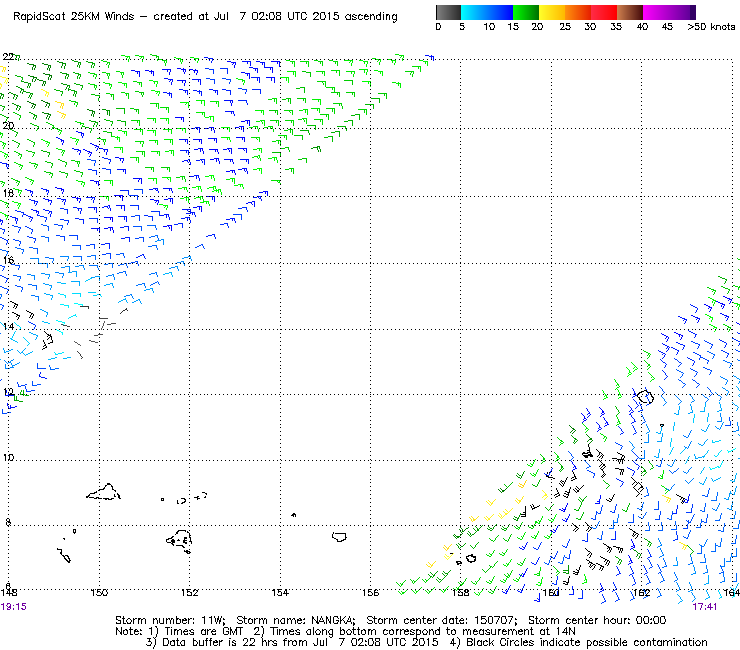
Task: Click the island outline near 155.3E 7.6N
Action: tap(339, 537)
